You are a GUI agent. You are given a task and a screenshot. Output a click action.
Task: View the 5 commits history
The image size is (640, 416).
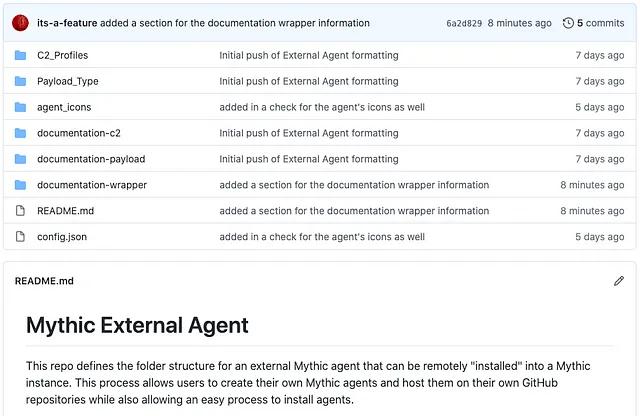click(600, 23)
